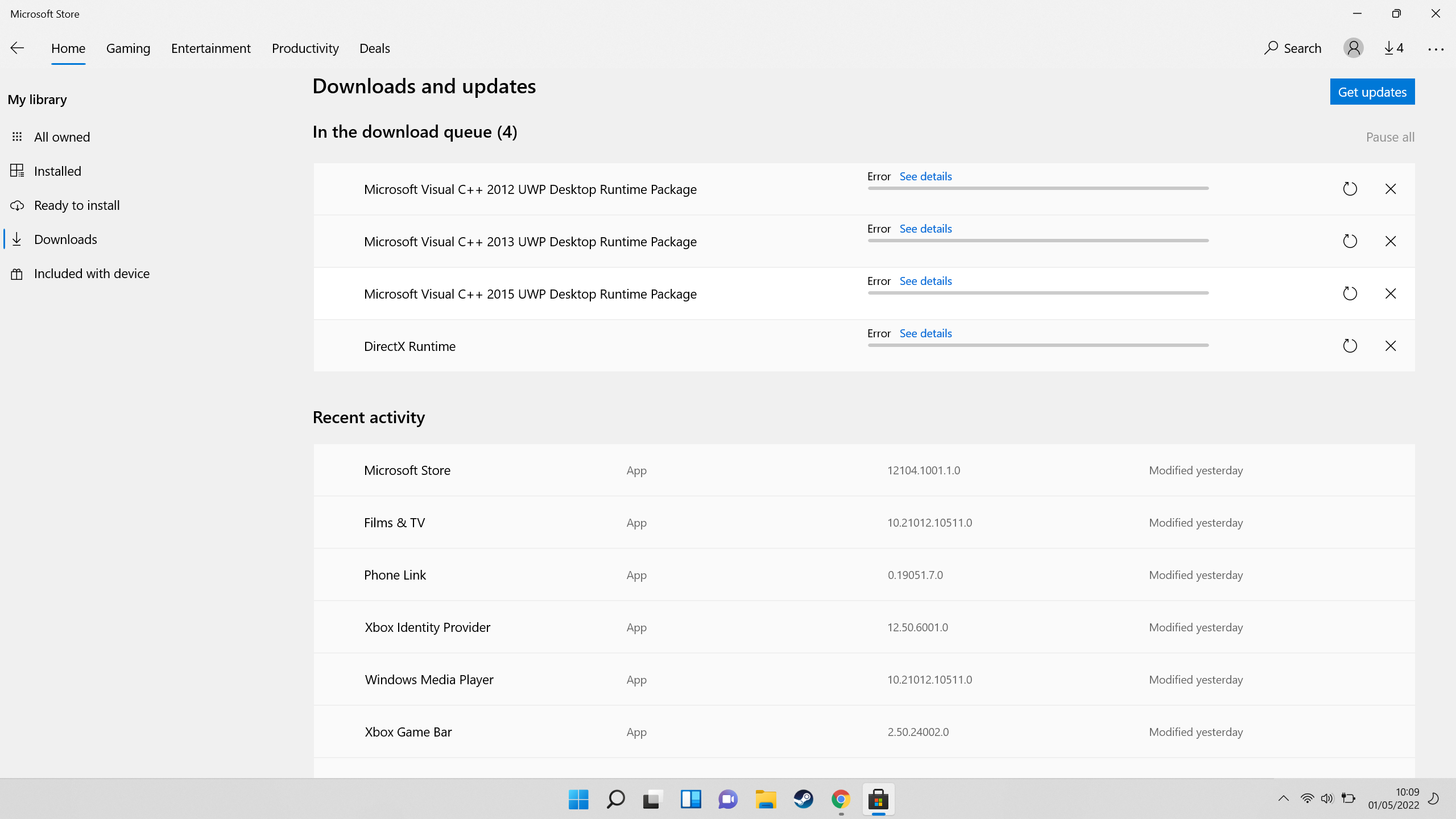Open Xbox Identity Provider activity entry
Screen dimensions: 1456x819
tap(864, 627)
